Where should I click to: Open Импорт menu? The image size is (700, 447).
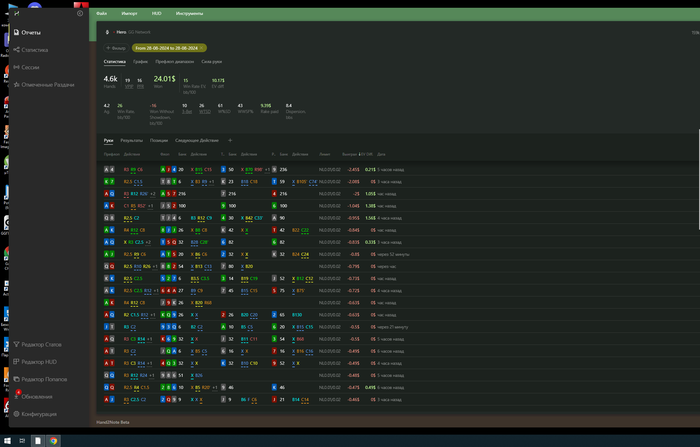click(x=129, y=13)
